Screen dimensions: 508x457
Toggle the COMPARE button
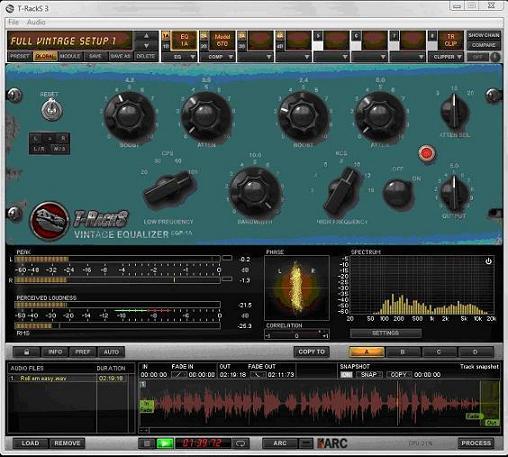click(483, 45)
